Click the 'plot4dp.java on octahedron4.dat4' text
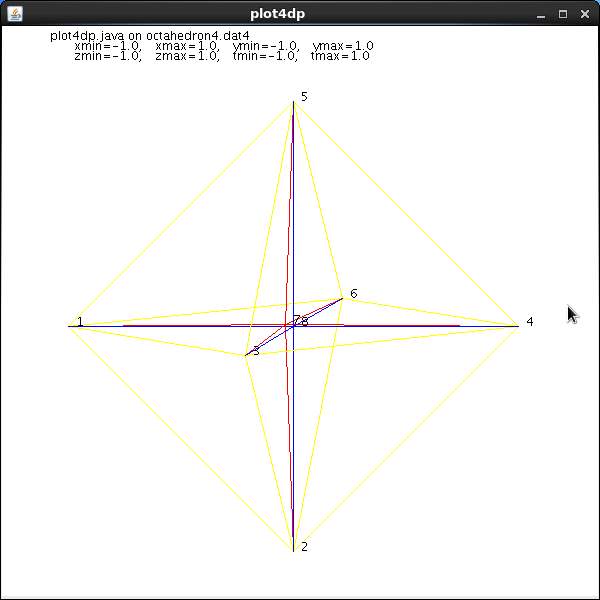Image resolution: width=600 pixels, height=600 pixels. click(150, 36)
